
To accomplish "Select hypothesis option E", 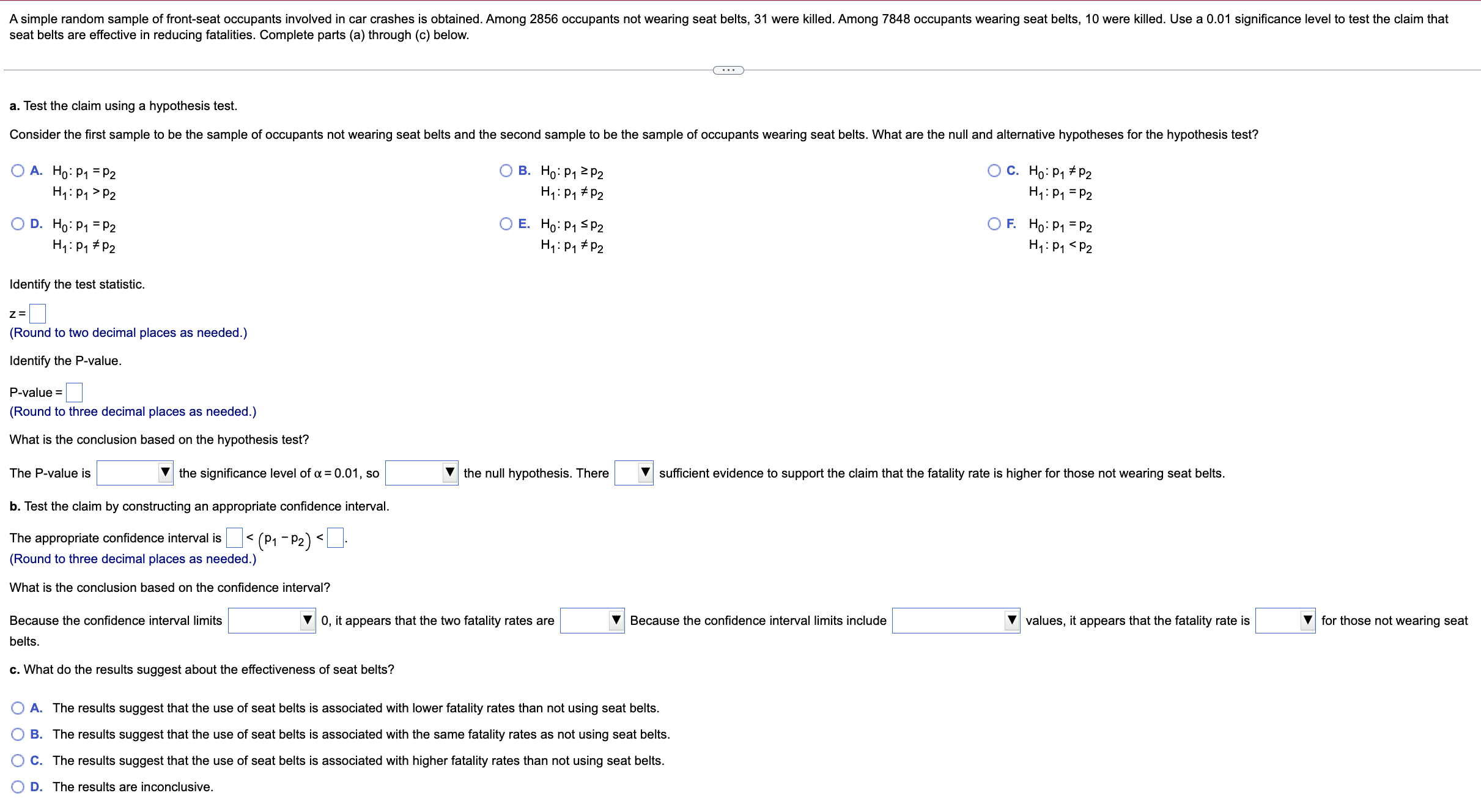I will coord(506,224).
